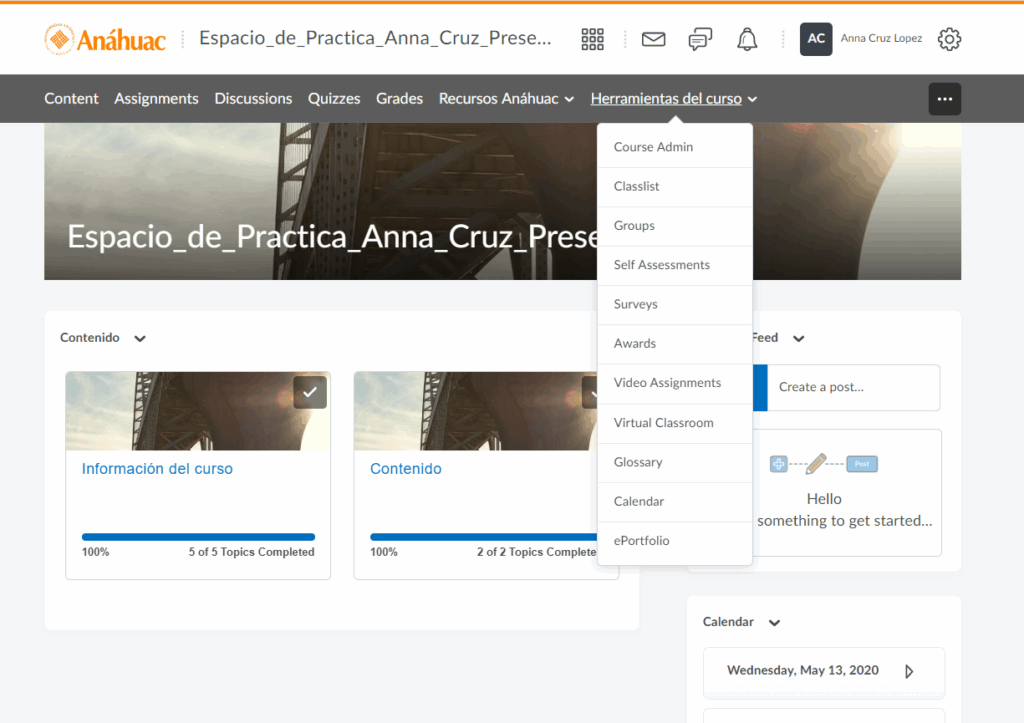Open the Información del curso link
Screen dimensions: 1024x723
point(157,469)
